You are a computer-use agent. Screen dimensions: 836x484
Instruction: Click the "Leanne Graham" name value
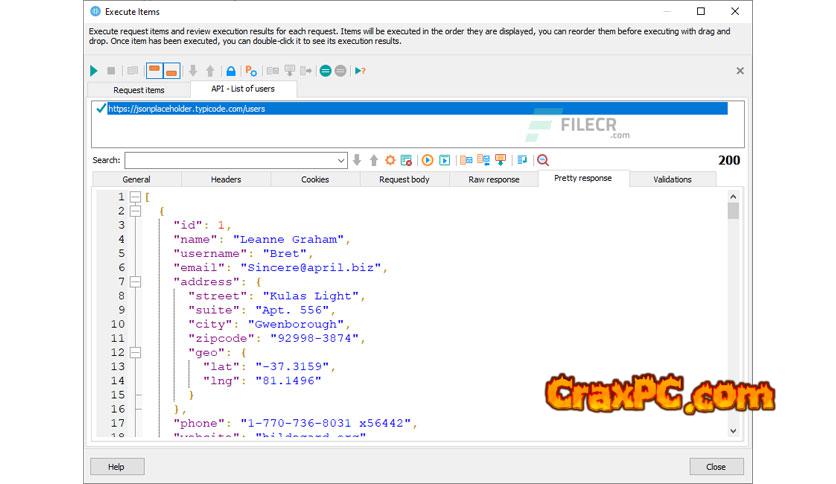pos(288,239)
